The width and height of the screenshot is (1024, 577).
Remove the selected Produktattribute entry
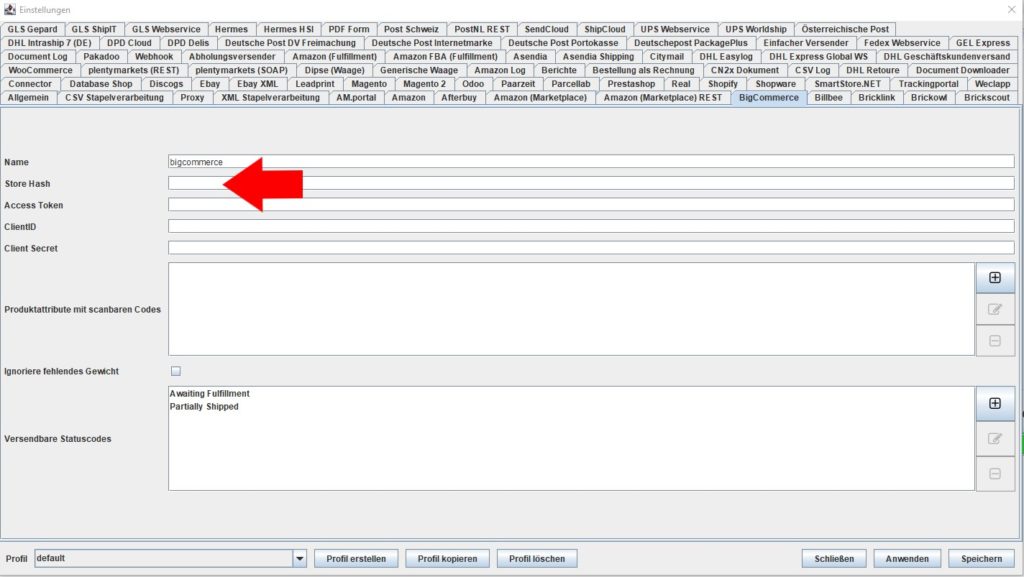tap(995, 341)
